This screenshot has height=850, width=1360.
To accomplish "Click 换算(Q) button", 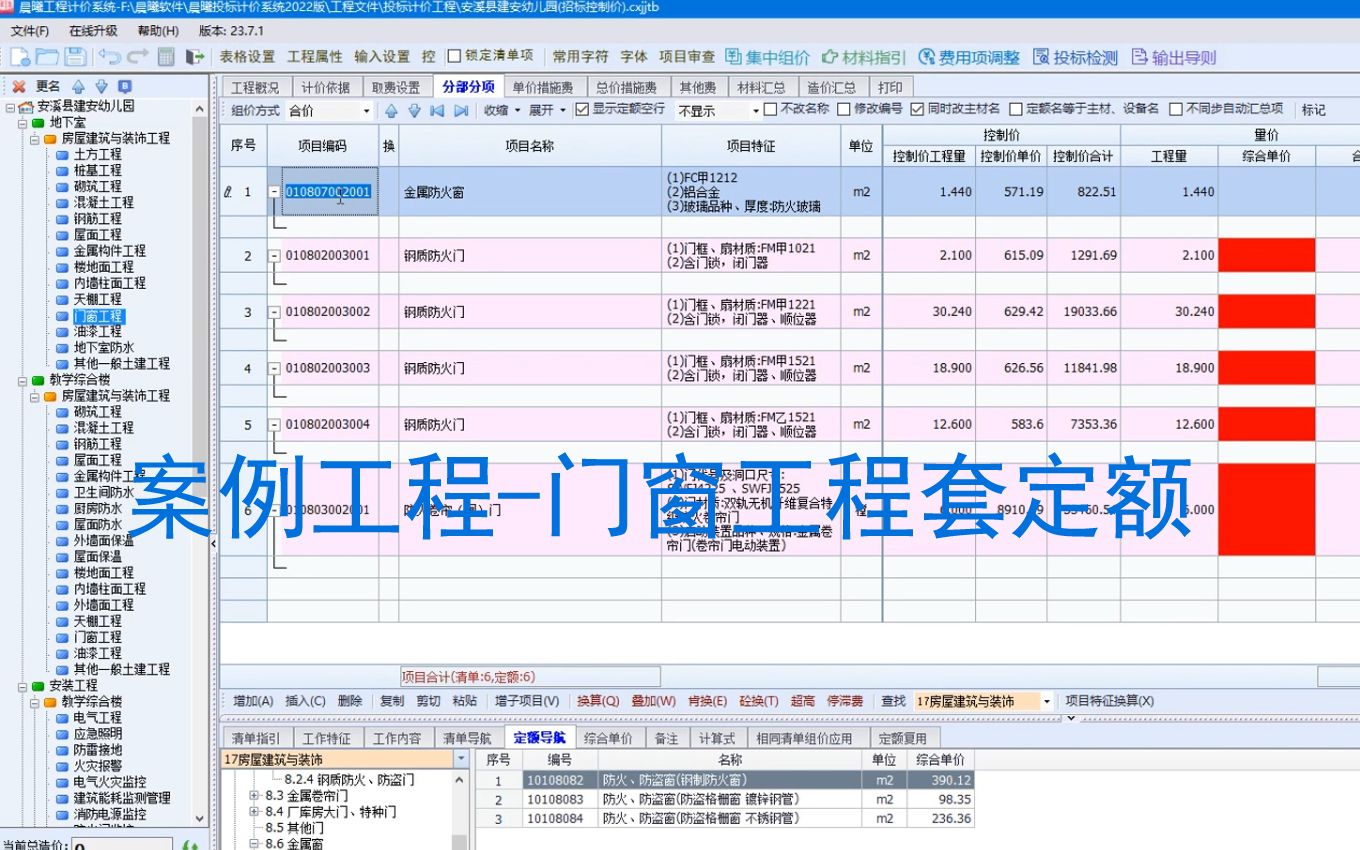I will tap(598, 702).
